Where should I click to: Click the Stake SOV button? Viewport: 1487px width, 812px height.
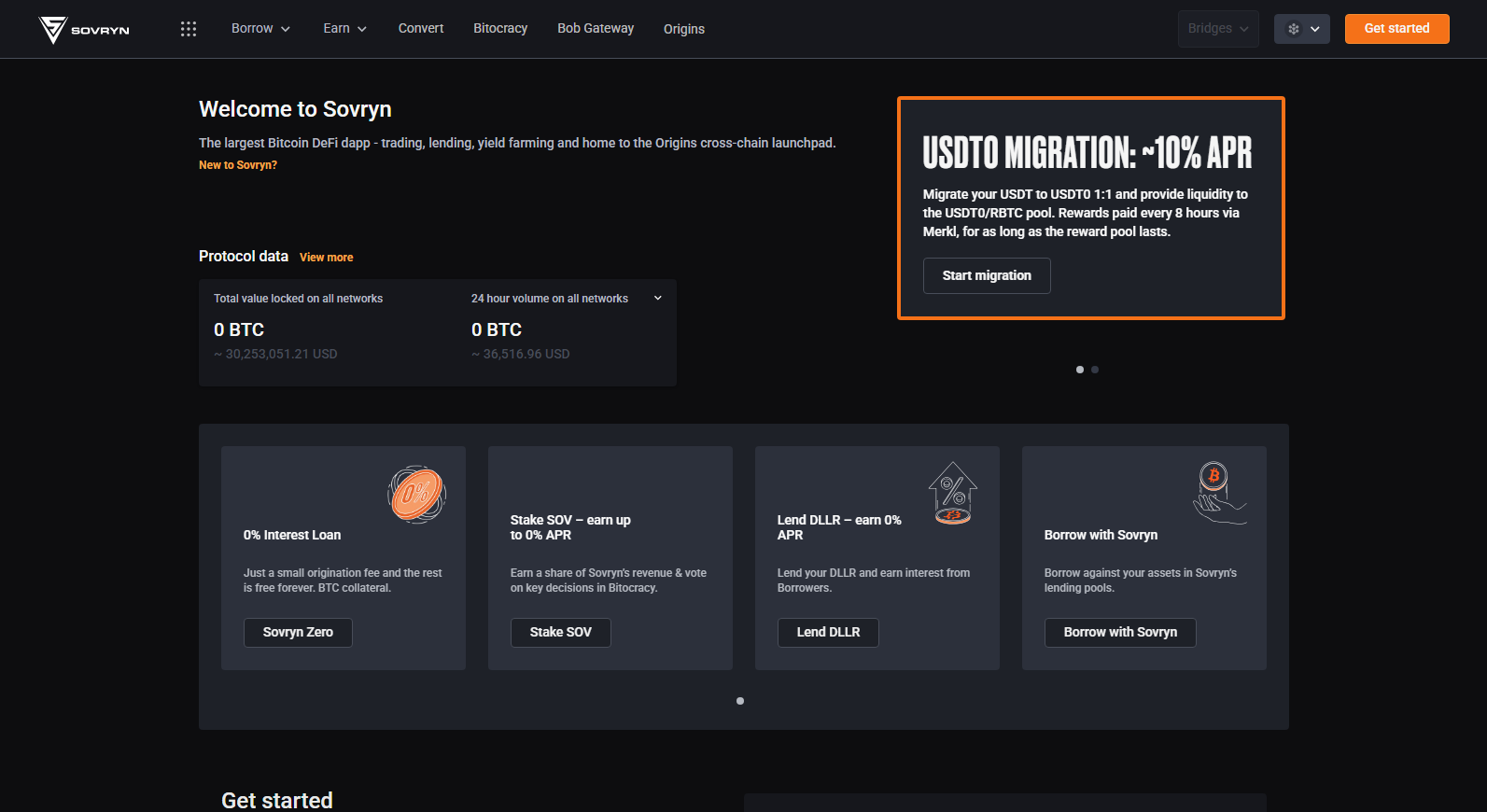point(561,633)
